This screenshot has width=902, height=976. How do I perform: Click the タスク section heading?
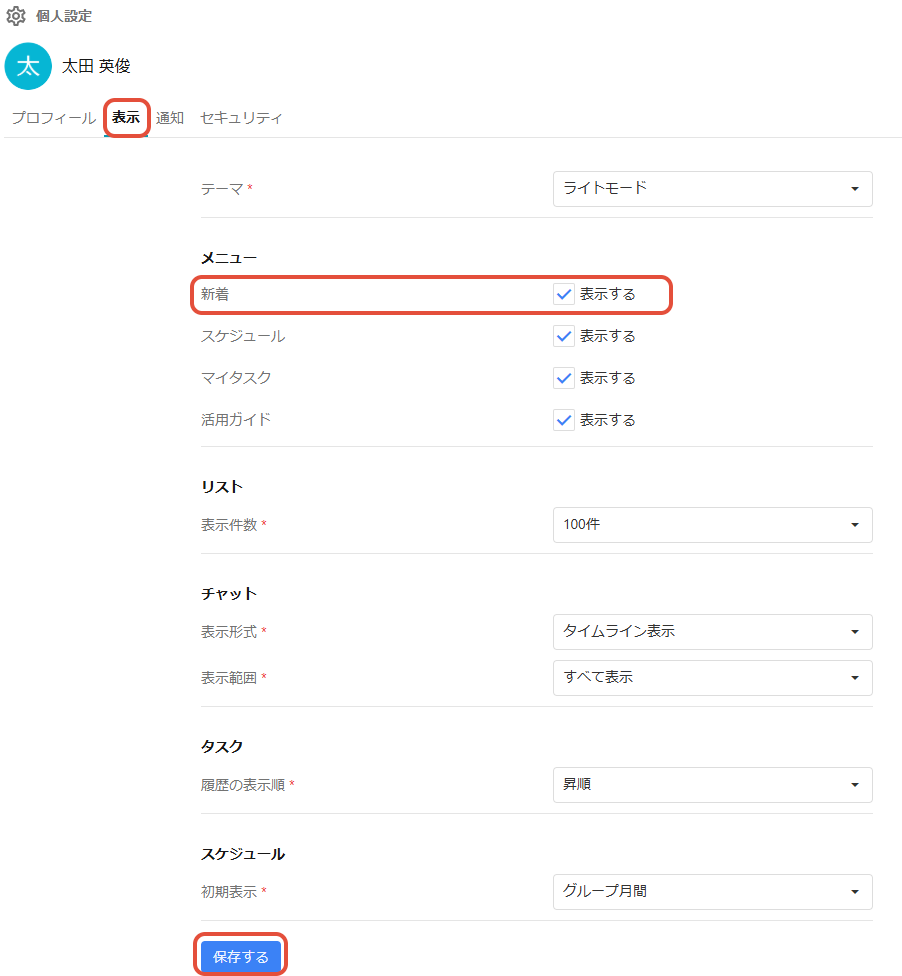click(221, 746)
